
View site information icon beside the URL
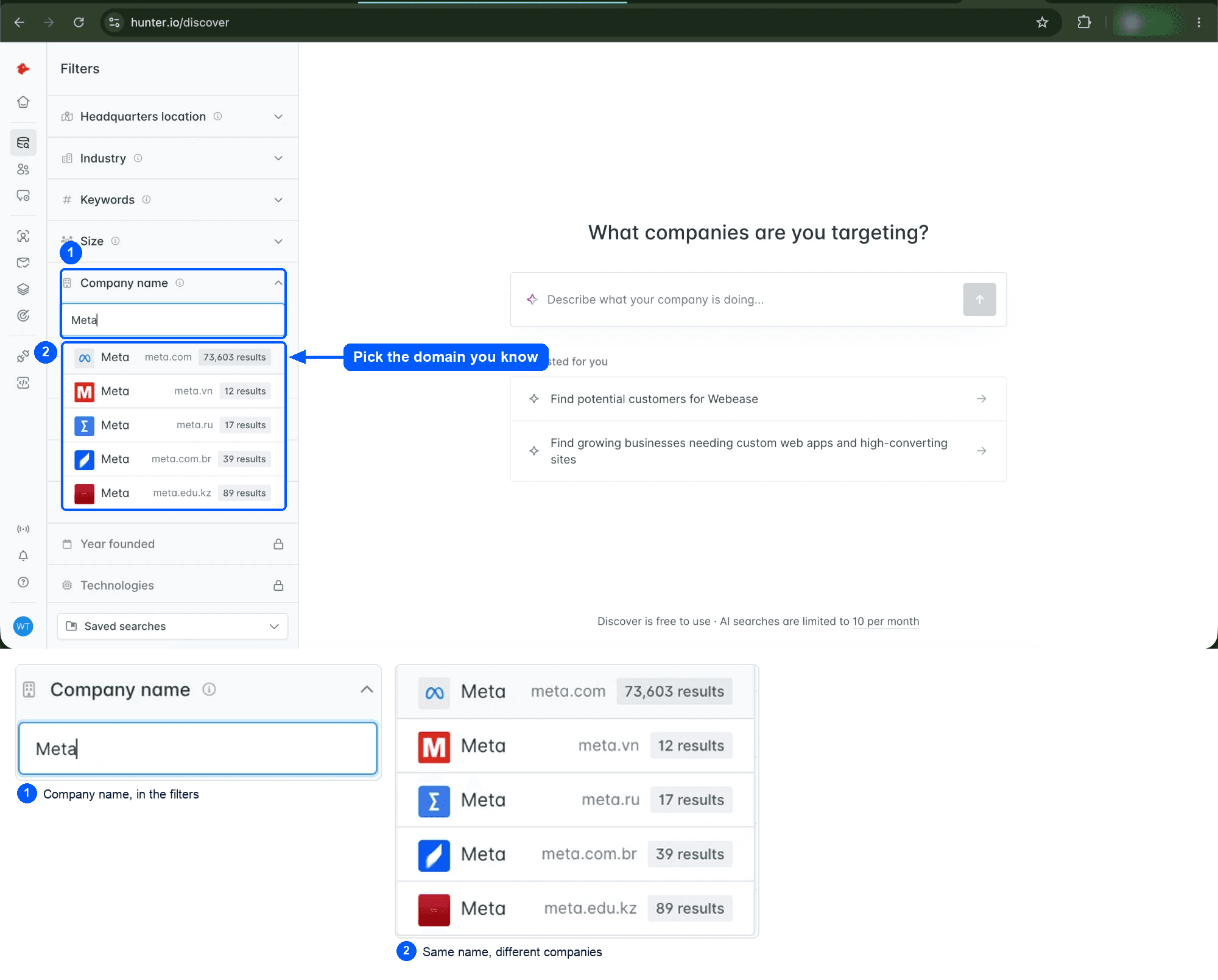[x=114, y=23]
